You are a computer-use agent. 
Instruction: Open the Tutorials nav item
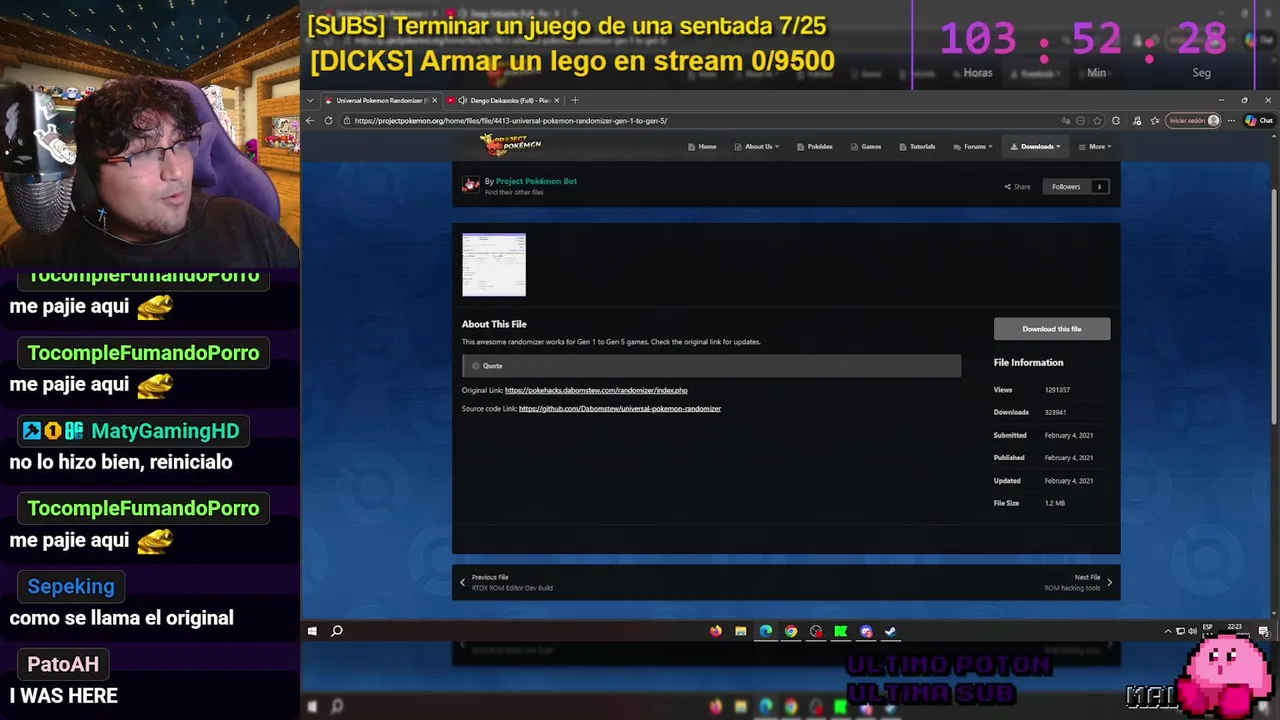[916, 147]
